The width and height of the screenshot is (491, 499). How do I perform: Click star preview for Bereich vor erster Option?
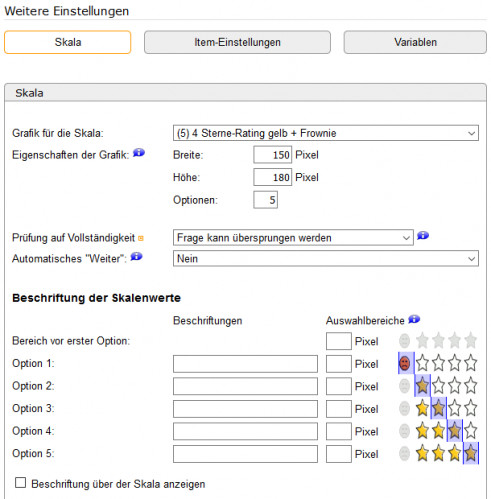click(438, 341)
